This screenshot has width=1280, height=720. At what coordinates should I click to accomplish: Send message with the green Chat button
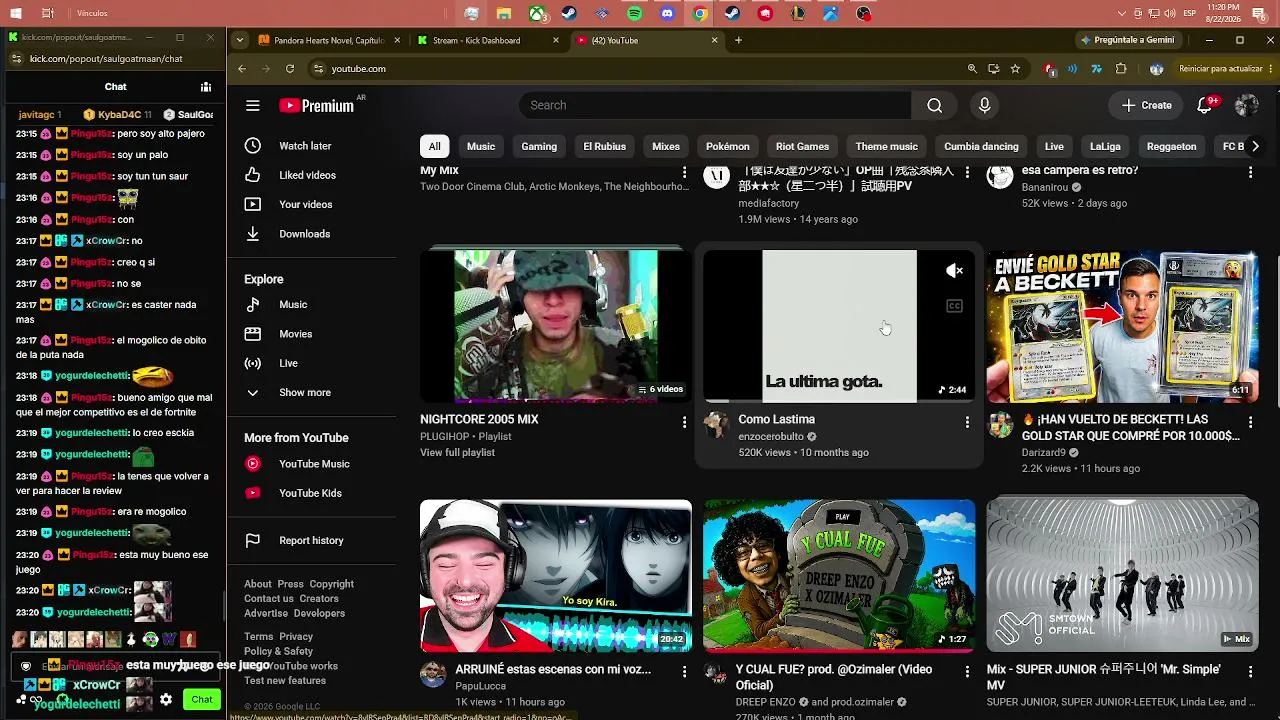[x=202, y=700]
